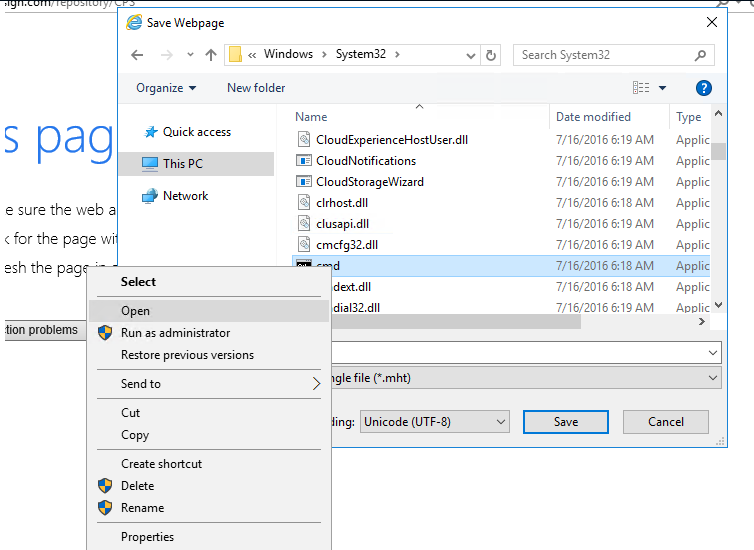Open address bar path history dropdown
The width and height of the screenshot is (754, 550).
pyautogui.click(x=467, y=55)
